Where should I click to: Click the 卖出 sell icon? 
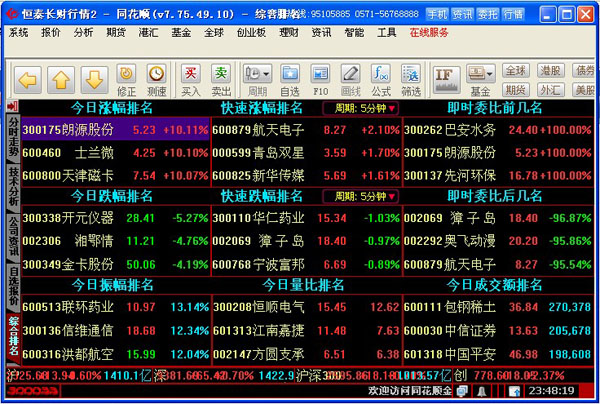221,80
